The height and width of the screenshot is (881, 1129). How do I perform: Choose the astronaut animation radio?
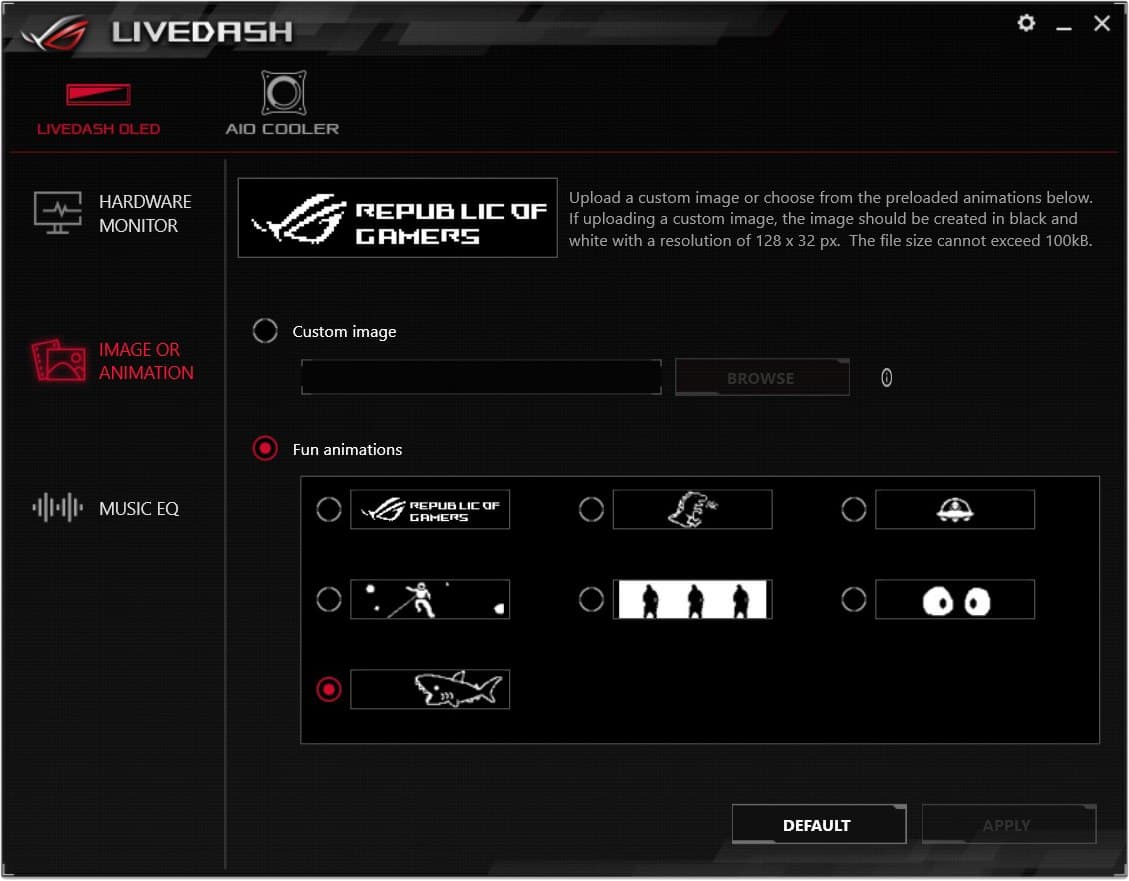tap(329, 599)
